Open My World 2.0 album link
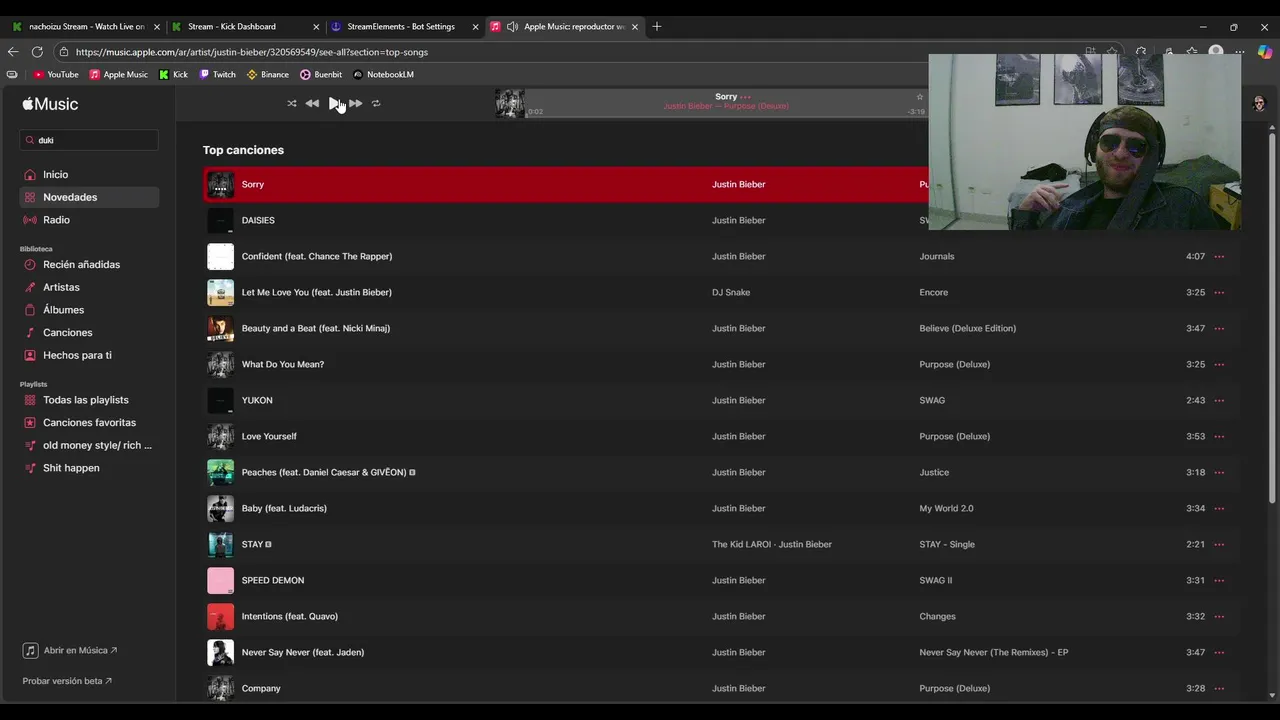The height and width of the screenshot is (720, 1280). tap(946, 508)
